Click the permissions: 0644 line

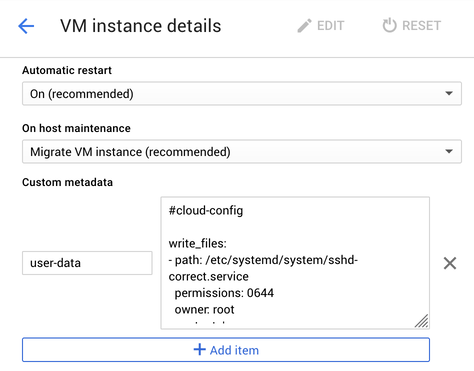[224, 293]
